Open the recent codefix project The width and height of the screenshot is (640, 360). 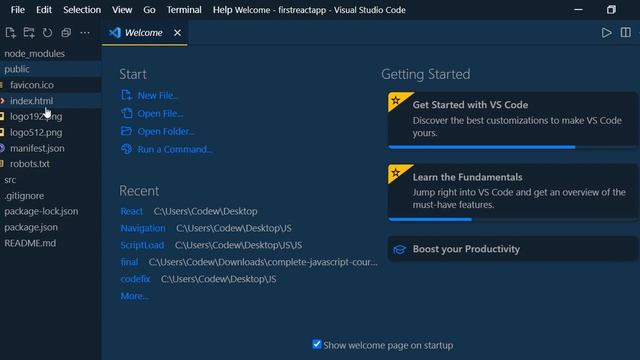pos(135,279)
